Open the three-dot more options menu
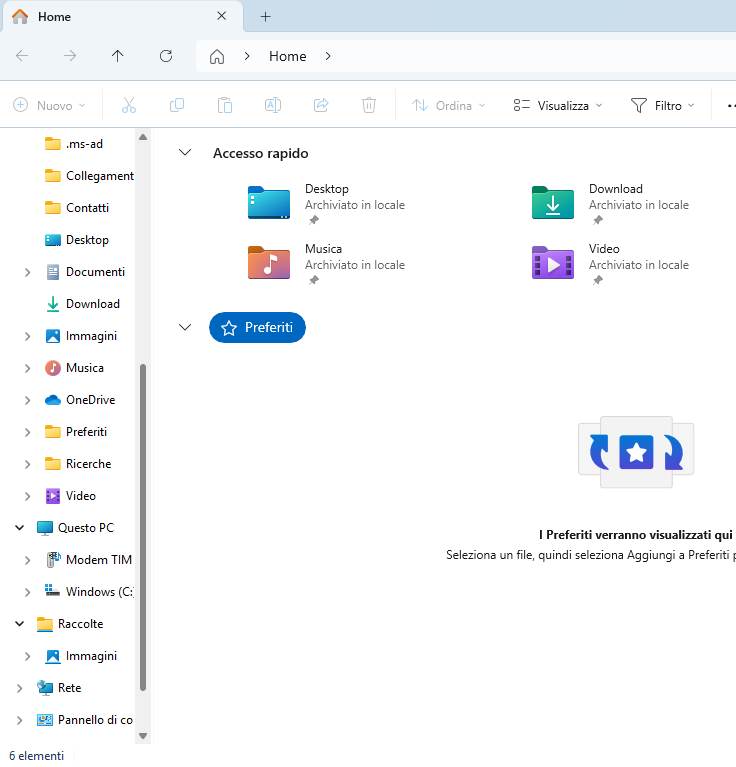 pyautogui.click(x=730, y=106)
